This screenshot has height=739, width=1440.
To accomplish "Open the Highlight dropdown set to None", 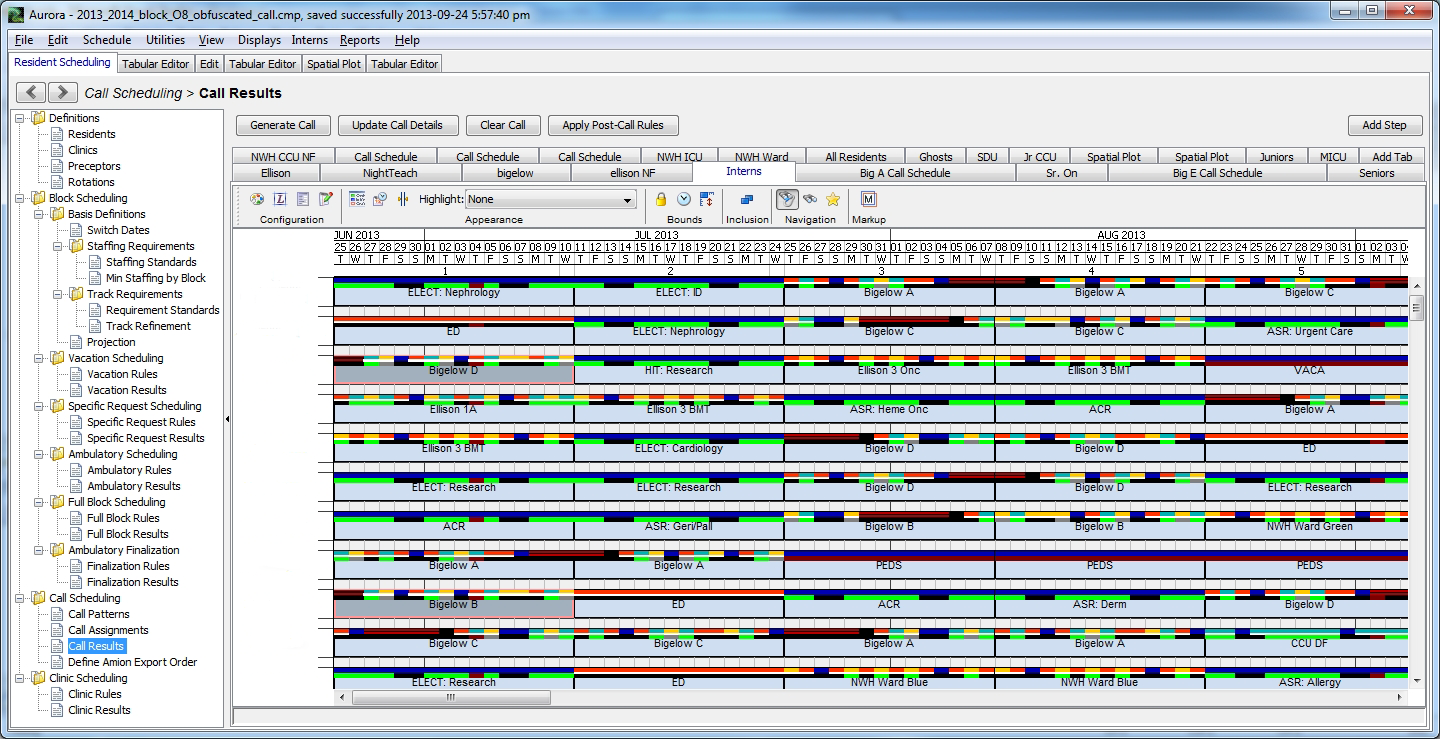I will tap(551, 200).
